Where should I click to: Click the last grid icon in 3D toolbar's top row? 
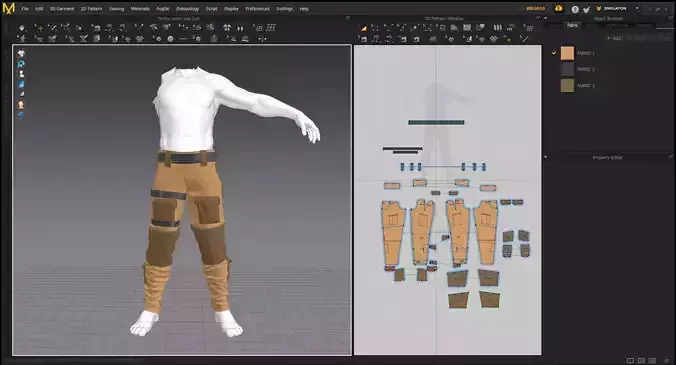(x=271, y=28)
